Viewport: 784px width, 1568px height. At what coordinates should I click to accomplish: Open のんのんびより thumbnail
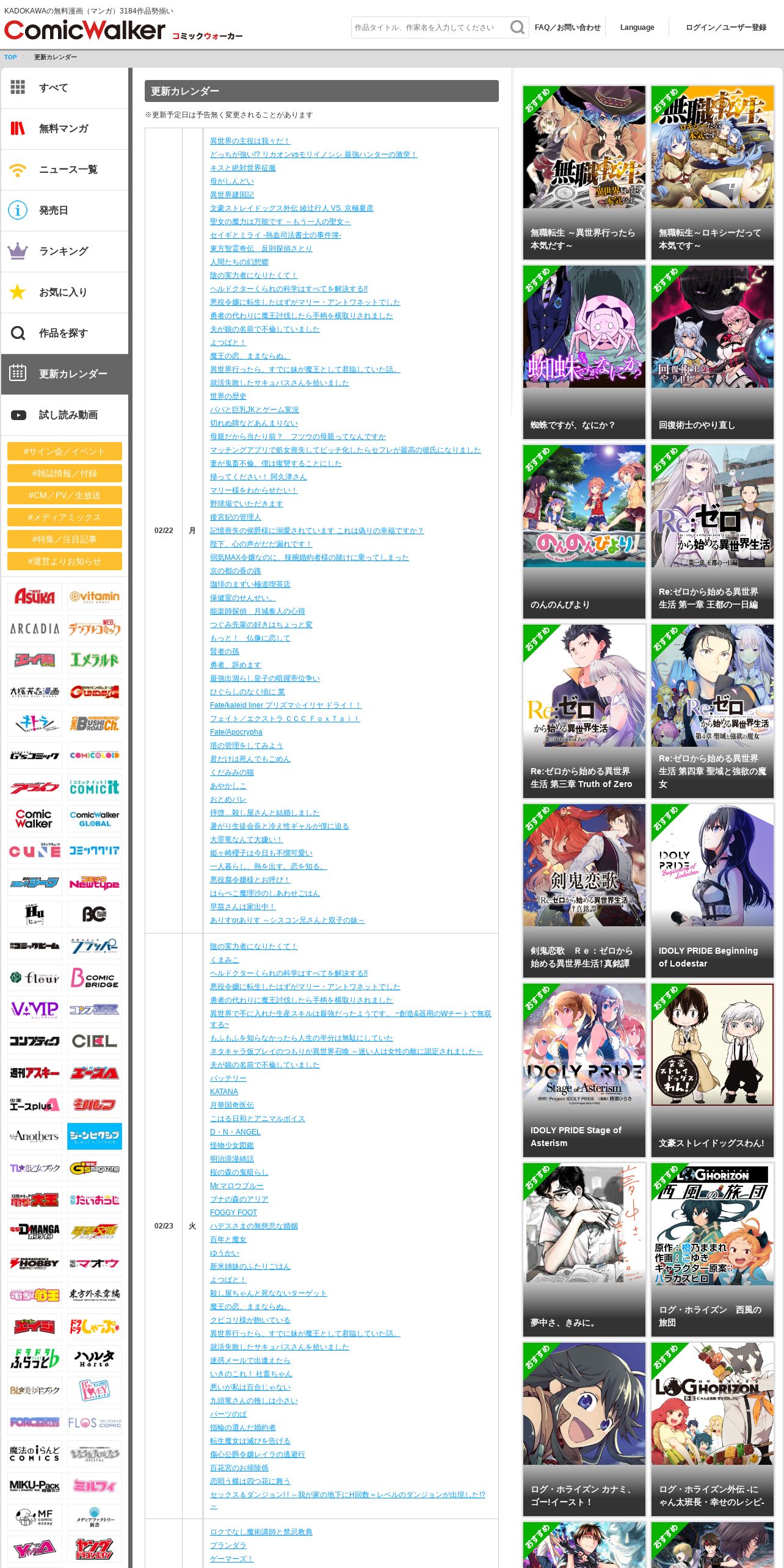tap(584, 532)
